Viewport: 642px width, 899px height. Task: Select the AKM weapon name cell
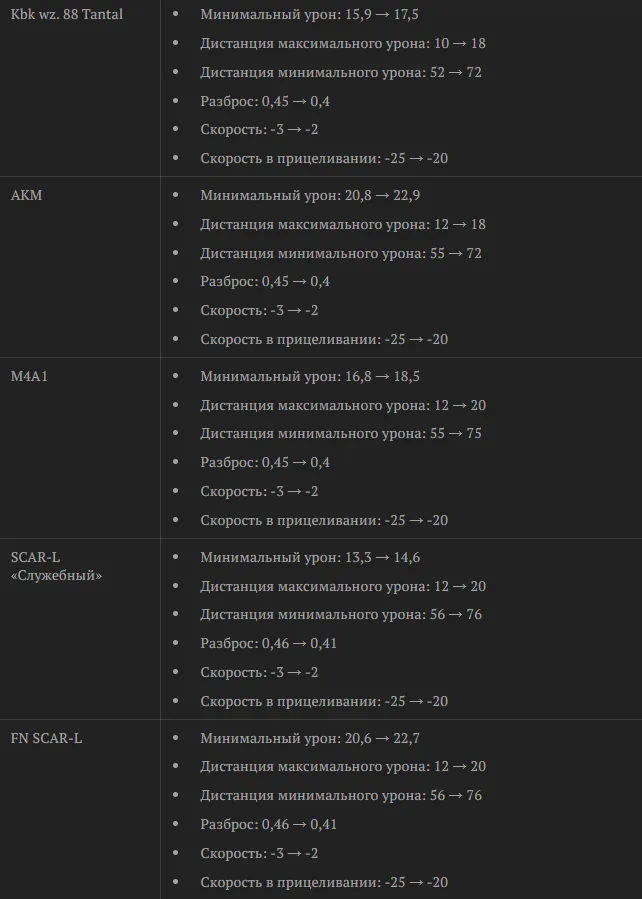click(x=26, y=195)
